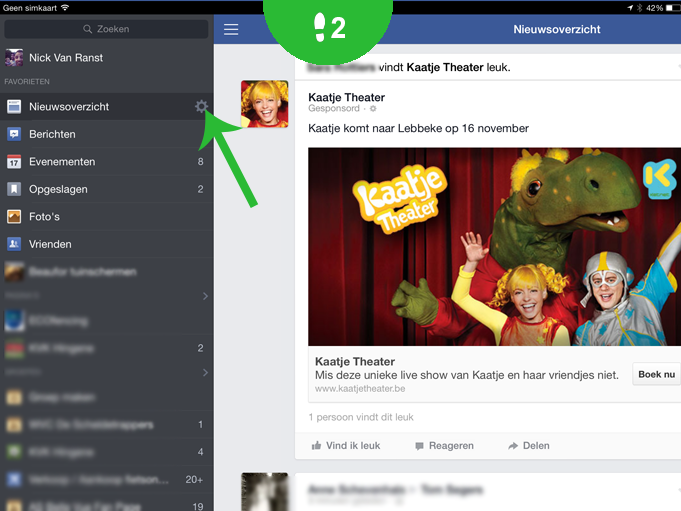Click Vind ik leuk button
Screen dimensions: 681x511
point(346,445)
